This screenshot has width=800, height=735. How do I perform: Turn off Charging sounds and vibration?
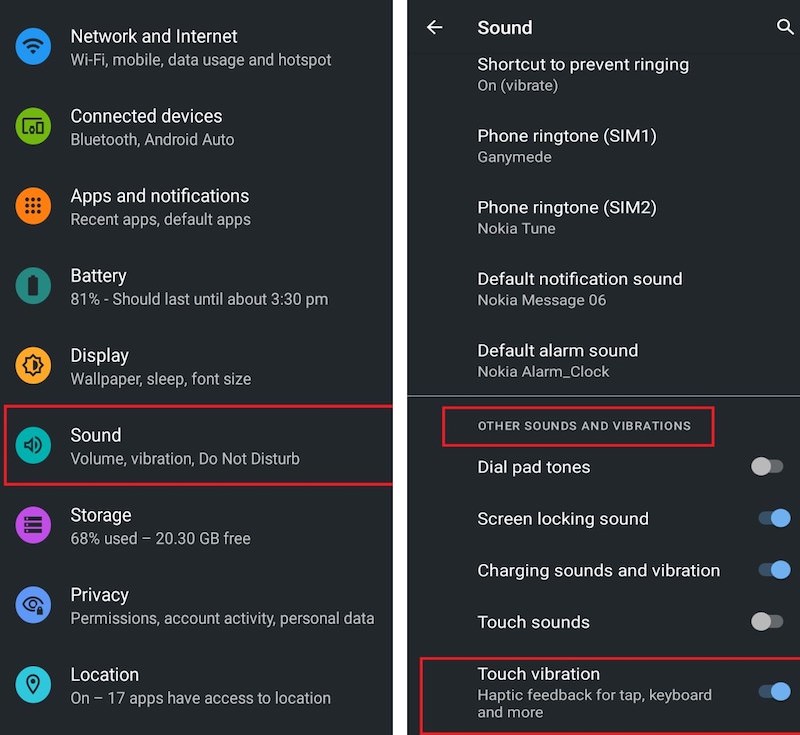(x=774, y=570)
